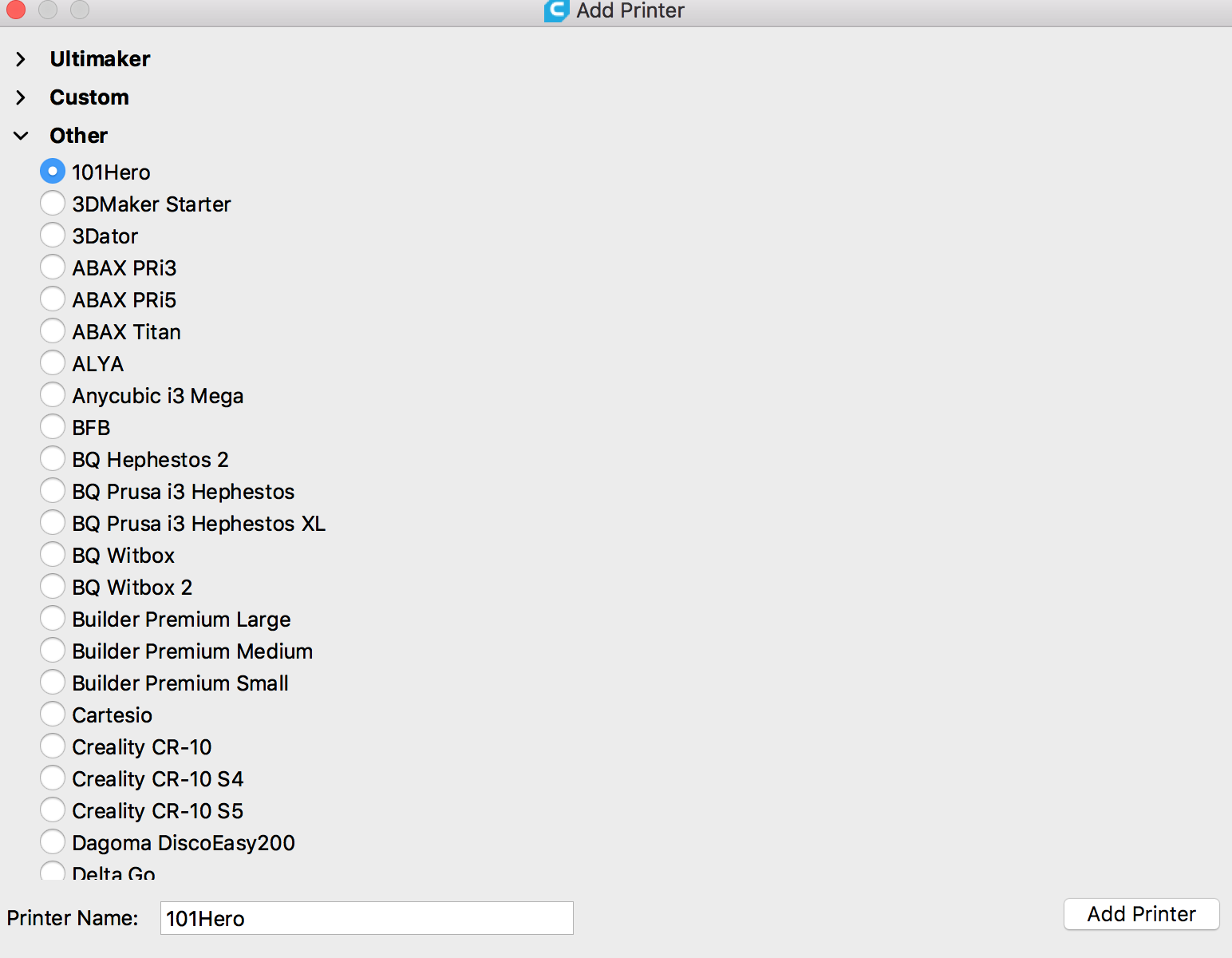
Task: Select BQ Hephestos 2 radio button
Action: click(x=53, y=459)
